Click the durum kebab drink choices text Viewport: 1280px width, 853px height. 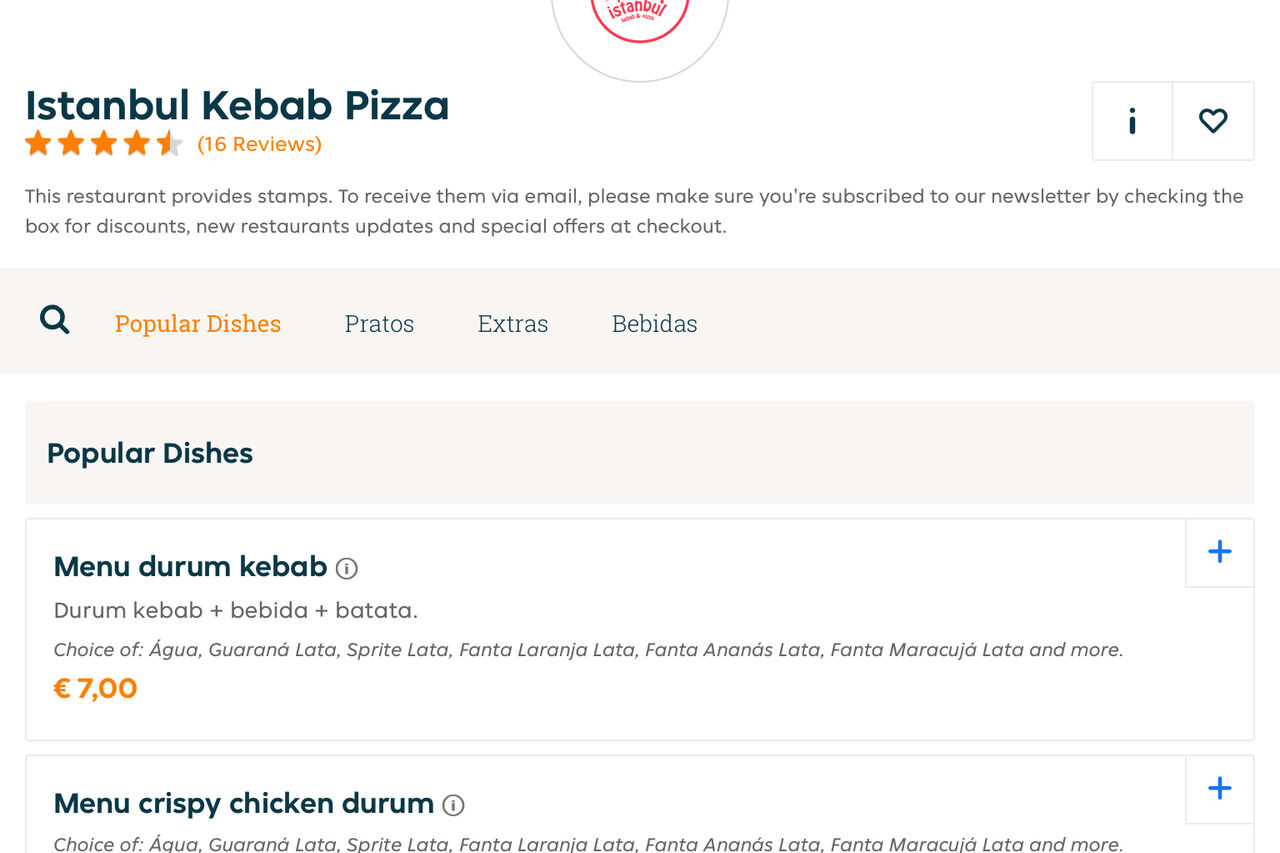point(588,650)
